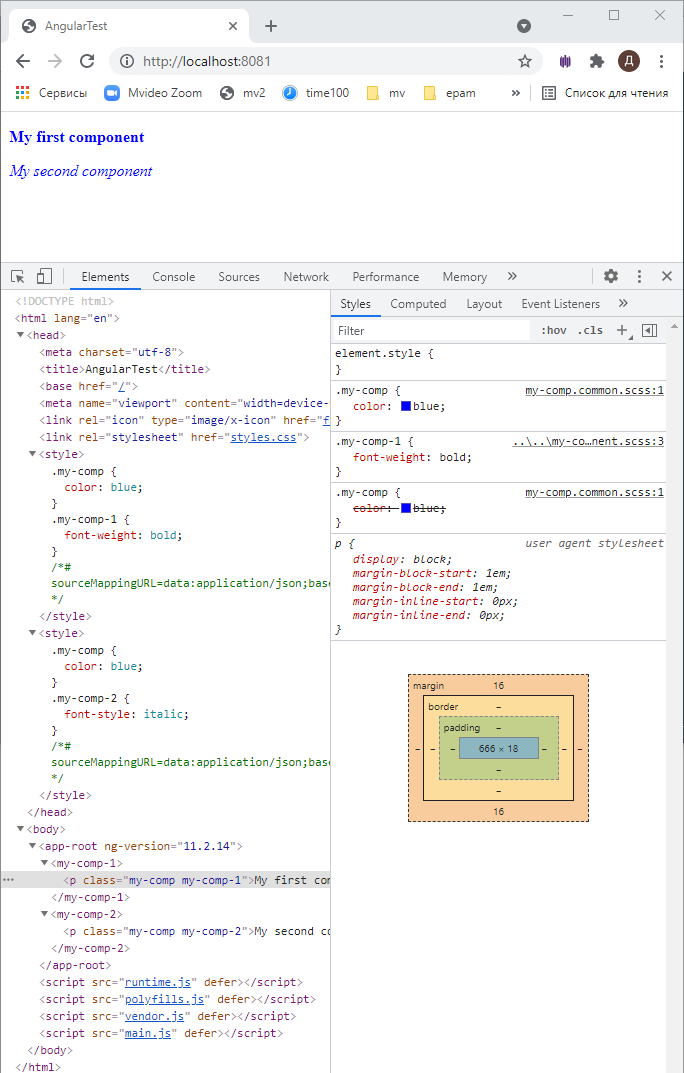684x1073 pixels.
Task: Switch to the Console tab
Action: pyautogui.click(x=173, y=277)
